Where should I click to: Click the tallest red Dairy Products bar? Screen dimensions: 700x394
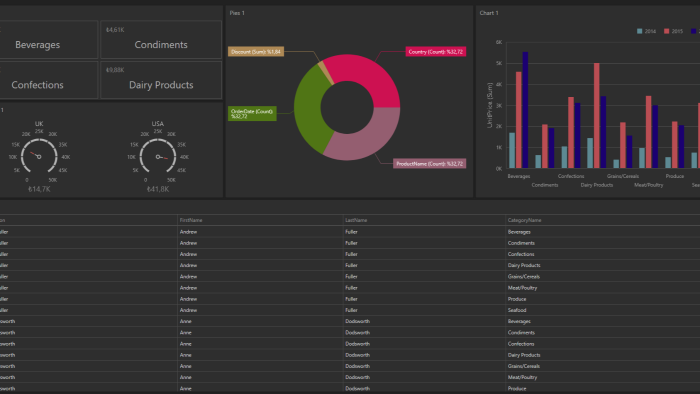pos(596,116)
